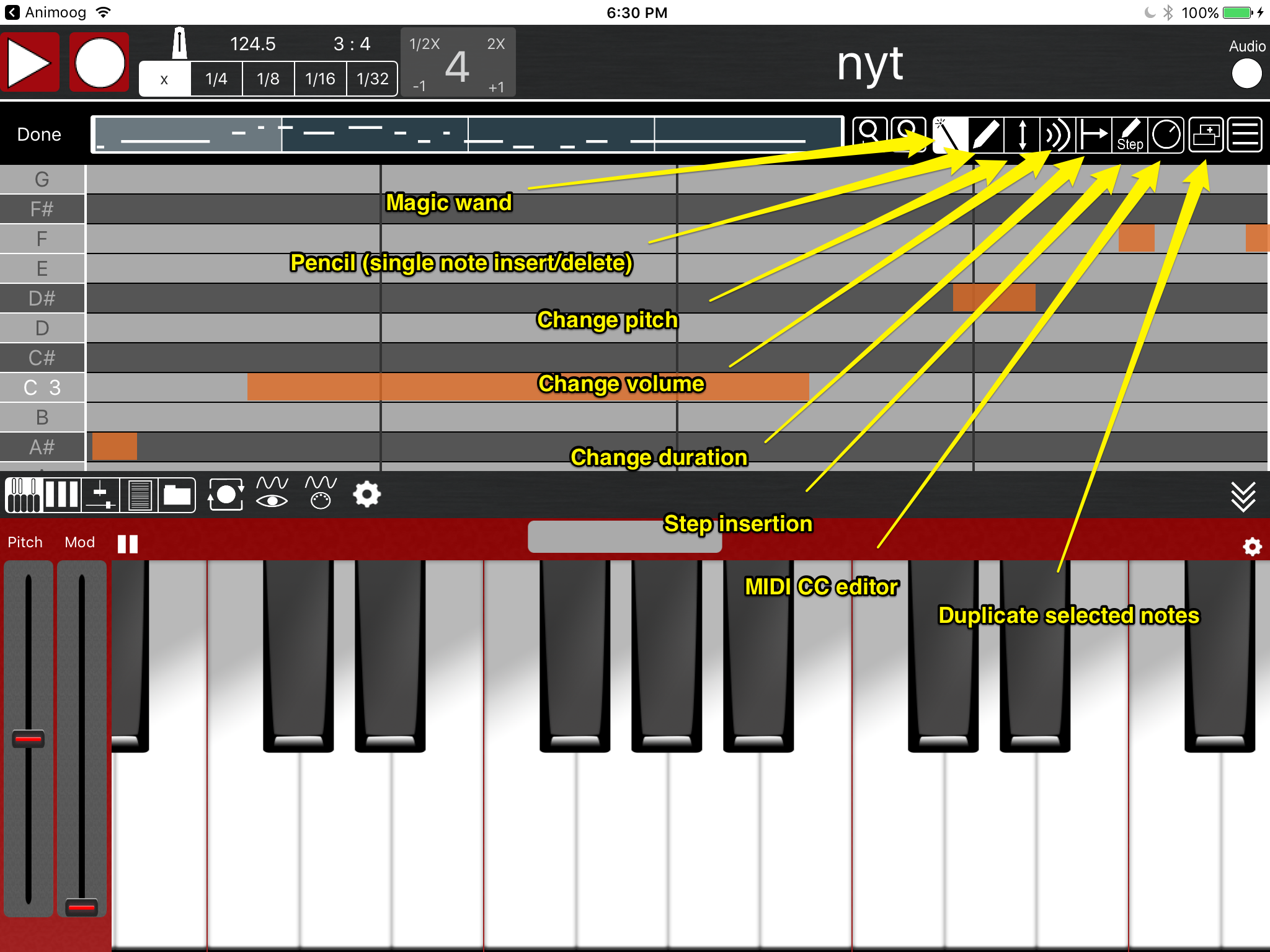The height and width of the screenshot is (952, 1270).
Task: Tap the G row label
Action: [x=42, y=179]
